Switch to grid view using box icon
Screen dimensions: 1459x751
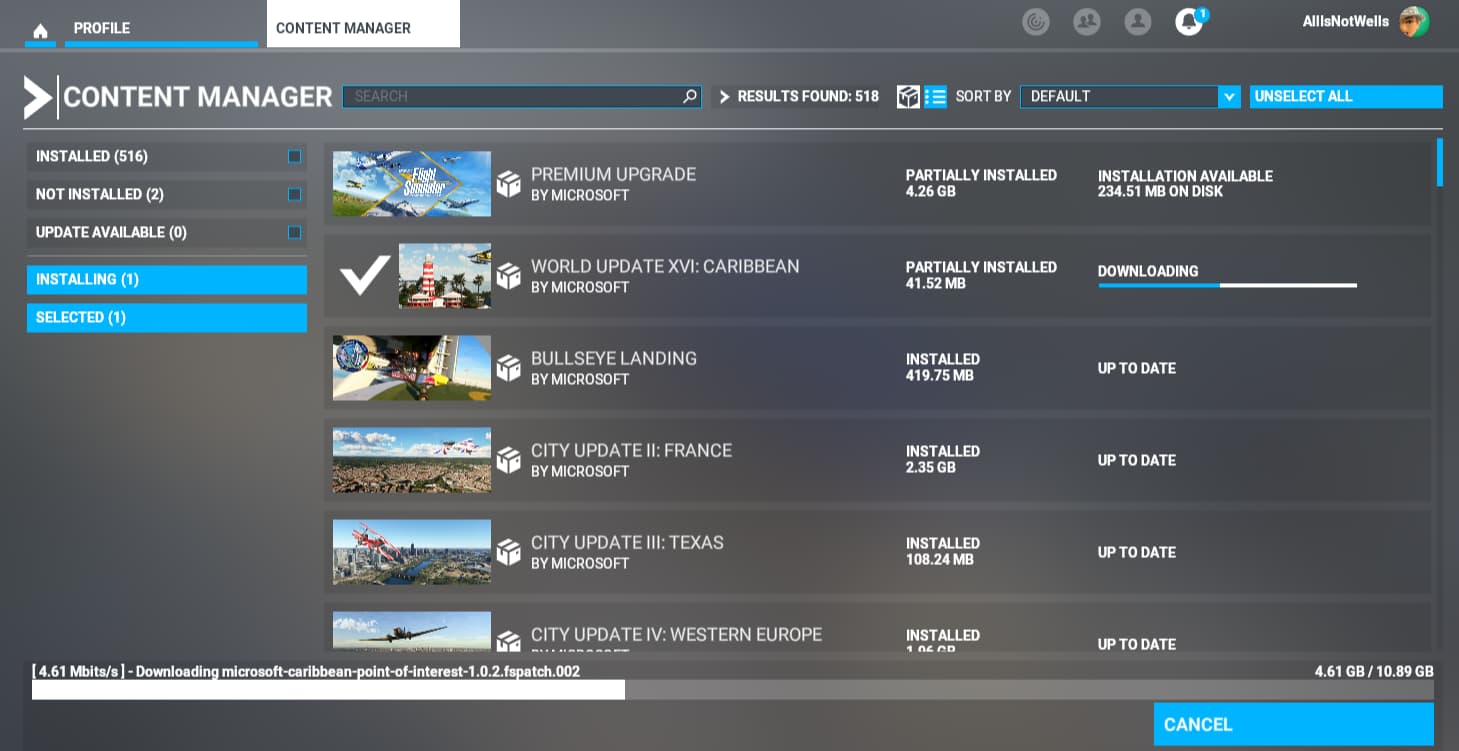[x=908, y=96]
